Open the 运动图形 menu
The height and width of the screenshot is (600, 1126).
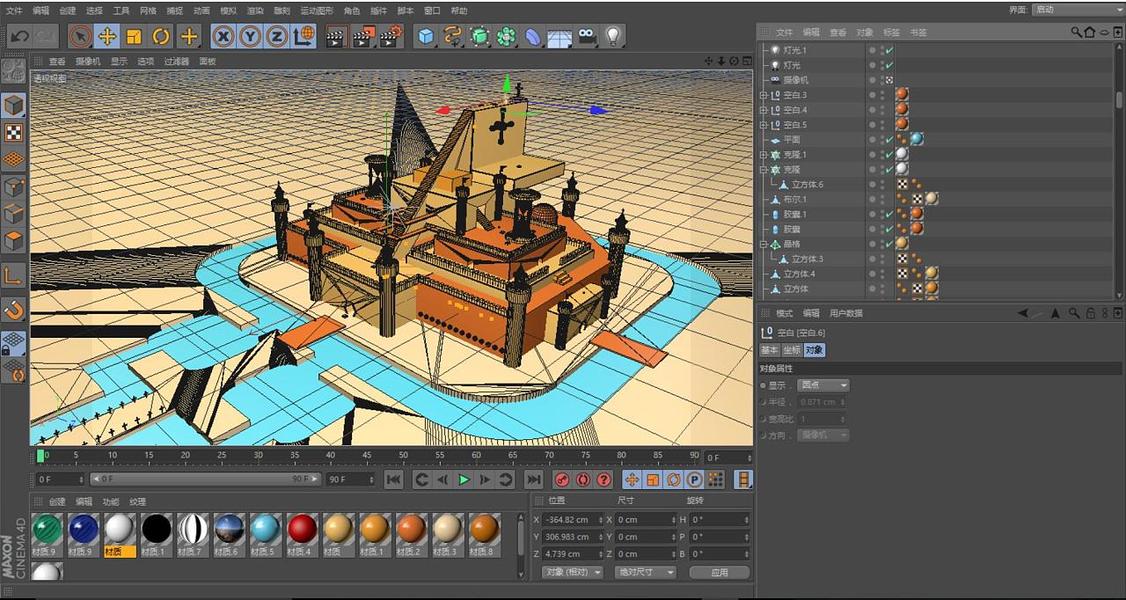pos(317,11)
